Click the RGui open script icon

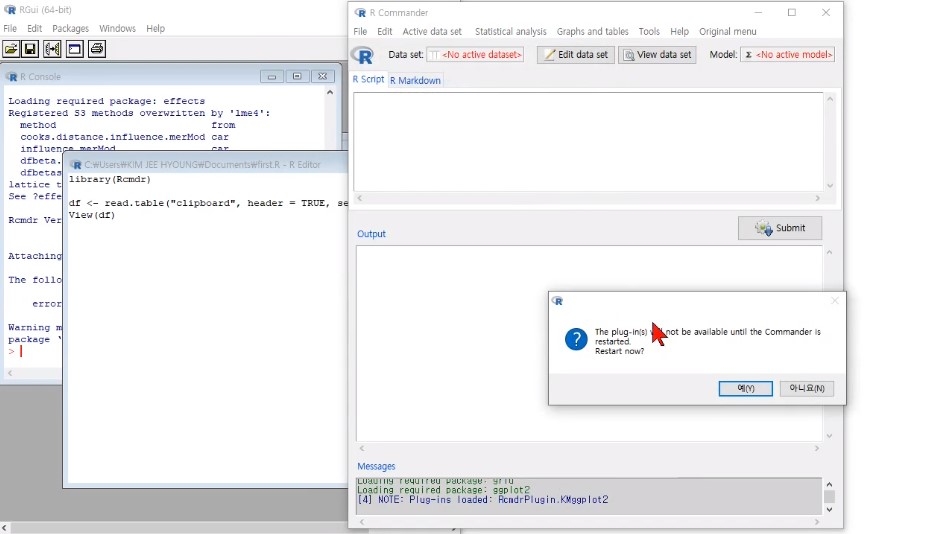coord(11,49)
